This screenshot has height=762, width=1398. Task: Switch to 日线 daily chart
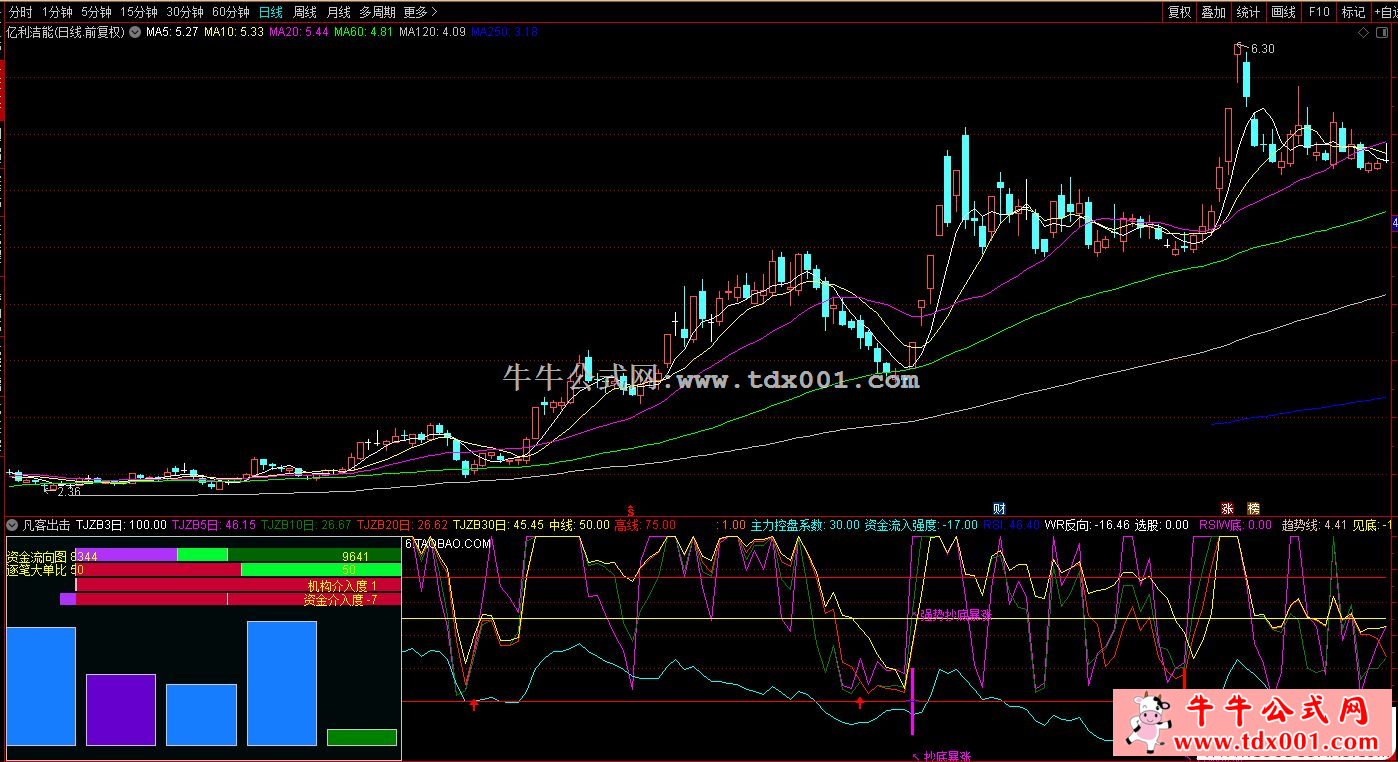click(x=270, y=12)
